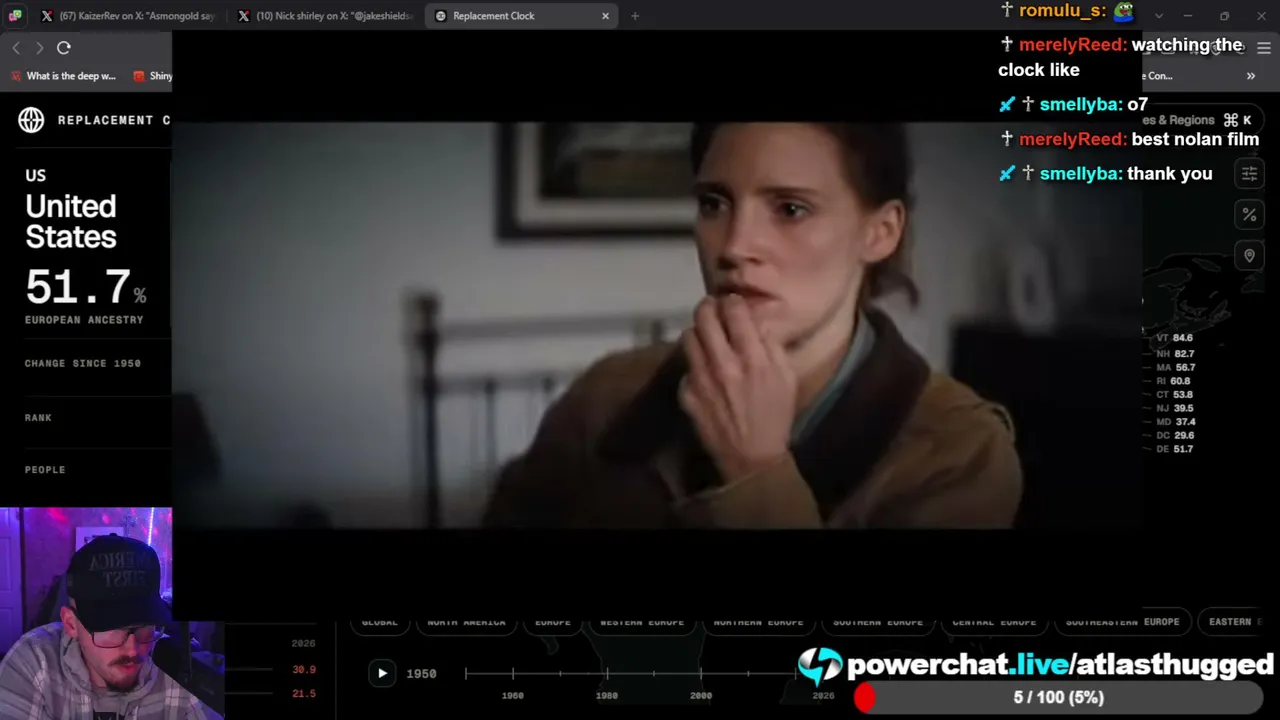Image resolution: width=1280 pixels, height=720 pixels.
Task: Select the Western Europe region filter
Action: pos(642,622)
